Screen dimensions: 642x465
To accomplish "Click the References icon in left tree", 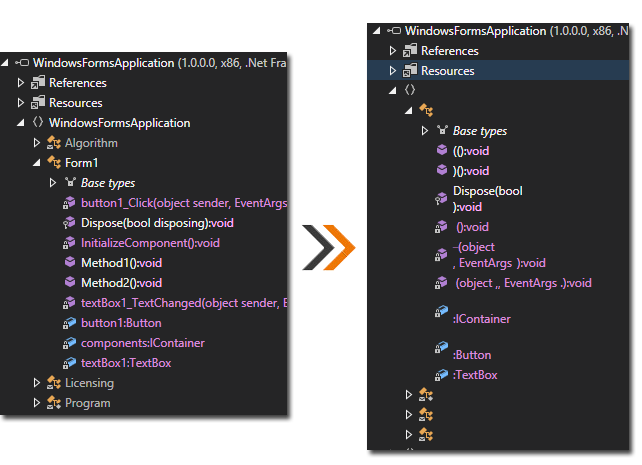I will (38, 82).
